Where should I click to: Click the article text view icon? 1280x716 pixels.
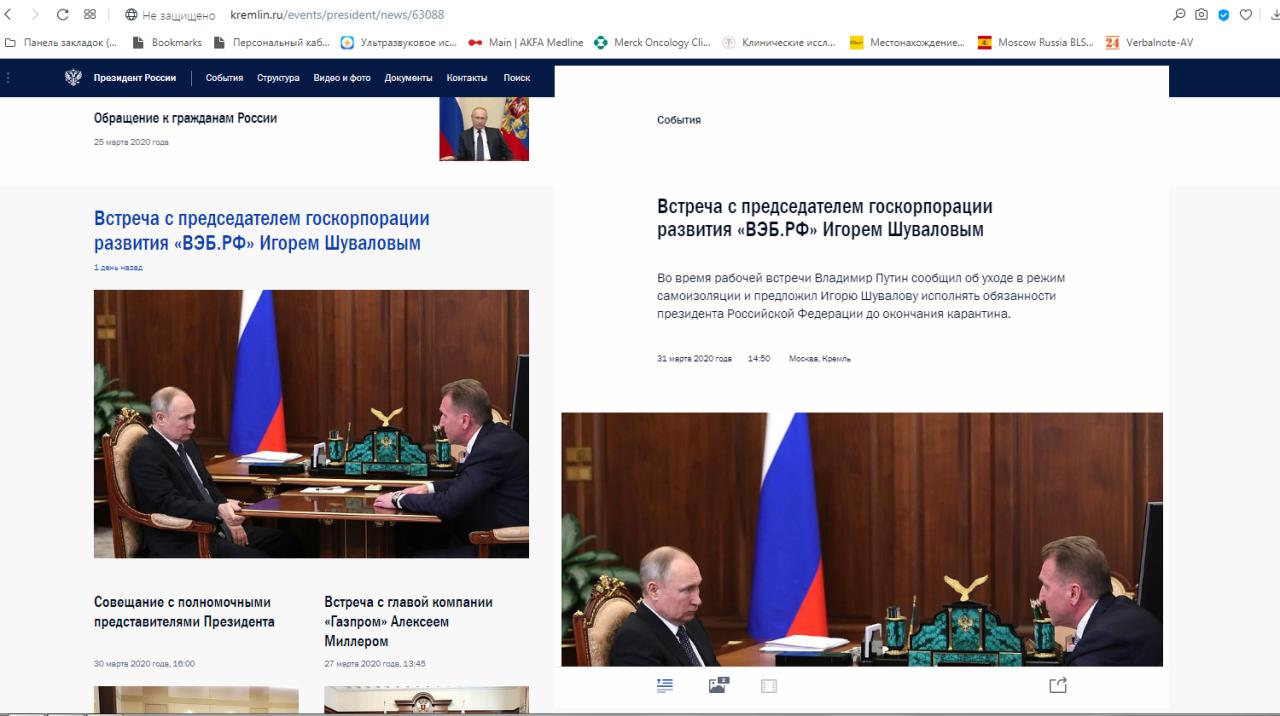[665, 685]
